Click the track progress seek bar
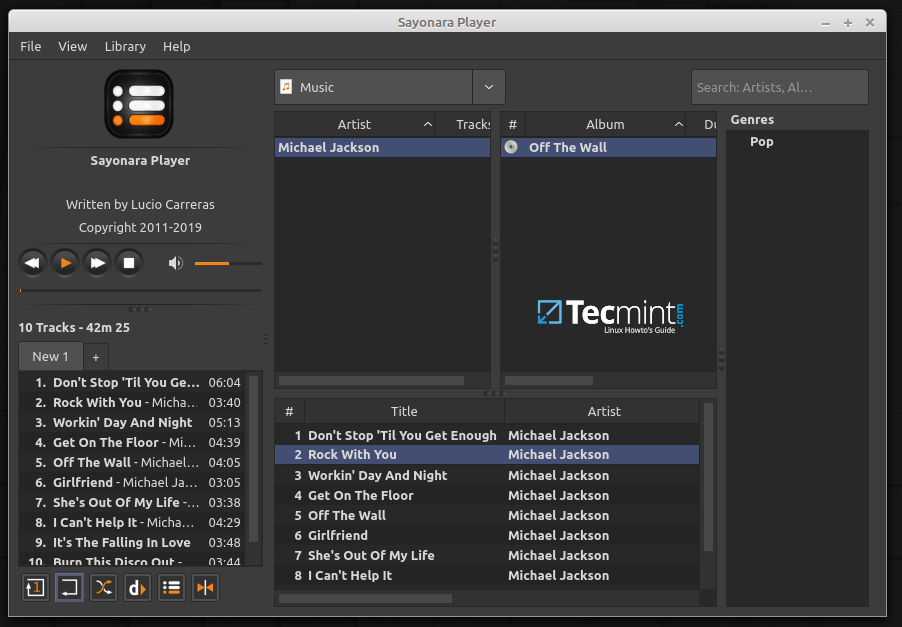Viewport: 902px width, 627px height. (x=140, y=290)
